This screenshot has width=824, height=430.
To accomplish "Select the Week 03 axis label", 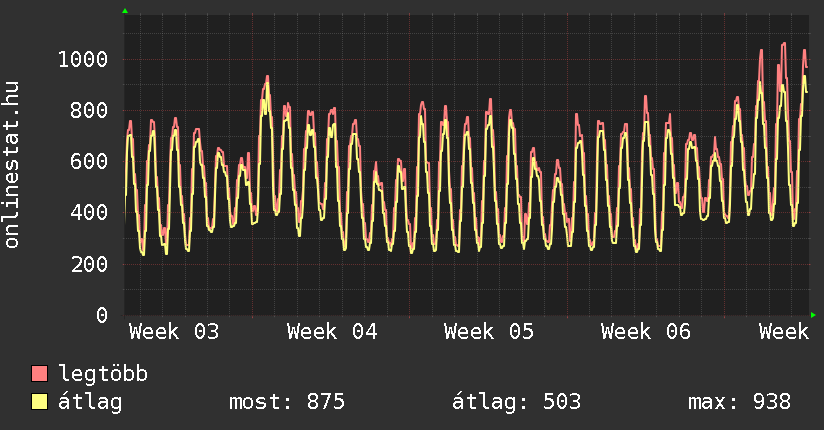I will [x=174, y=332].
